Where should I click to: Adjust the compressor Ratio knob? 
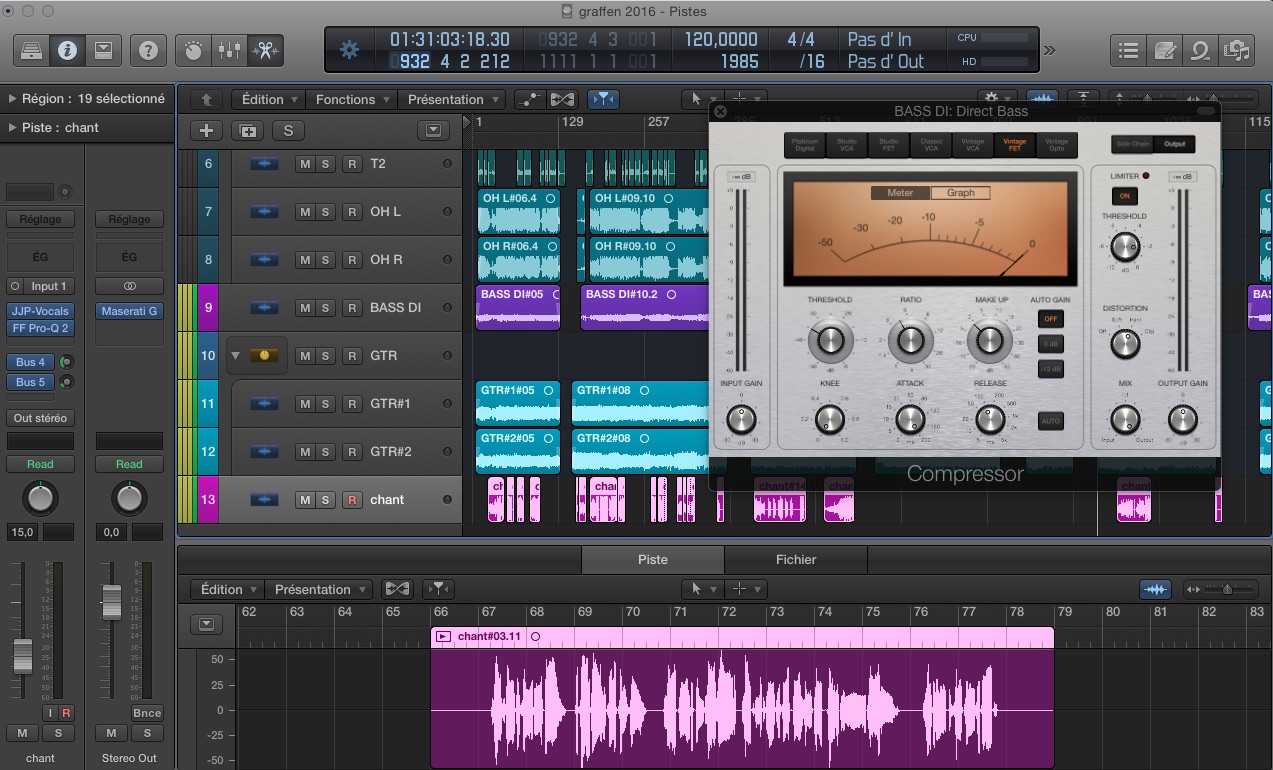coord(910,341)
